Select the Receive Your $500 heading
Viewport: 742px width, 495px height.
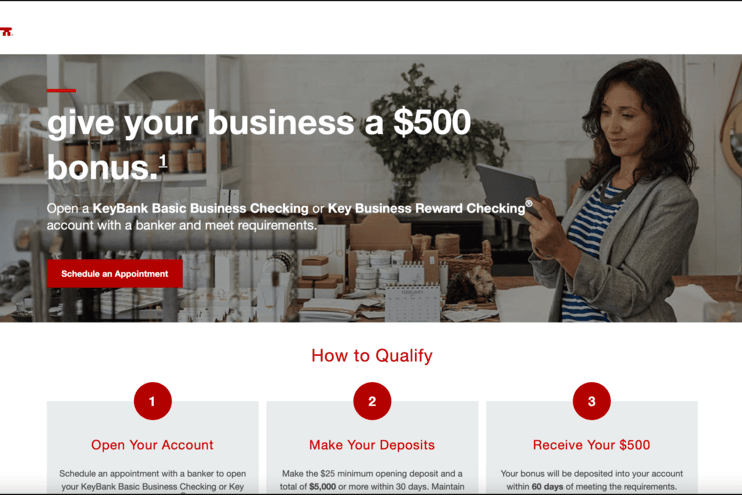pos(592,445)
